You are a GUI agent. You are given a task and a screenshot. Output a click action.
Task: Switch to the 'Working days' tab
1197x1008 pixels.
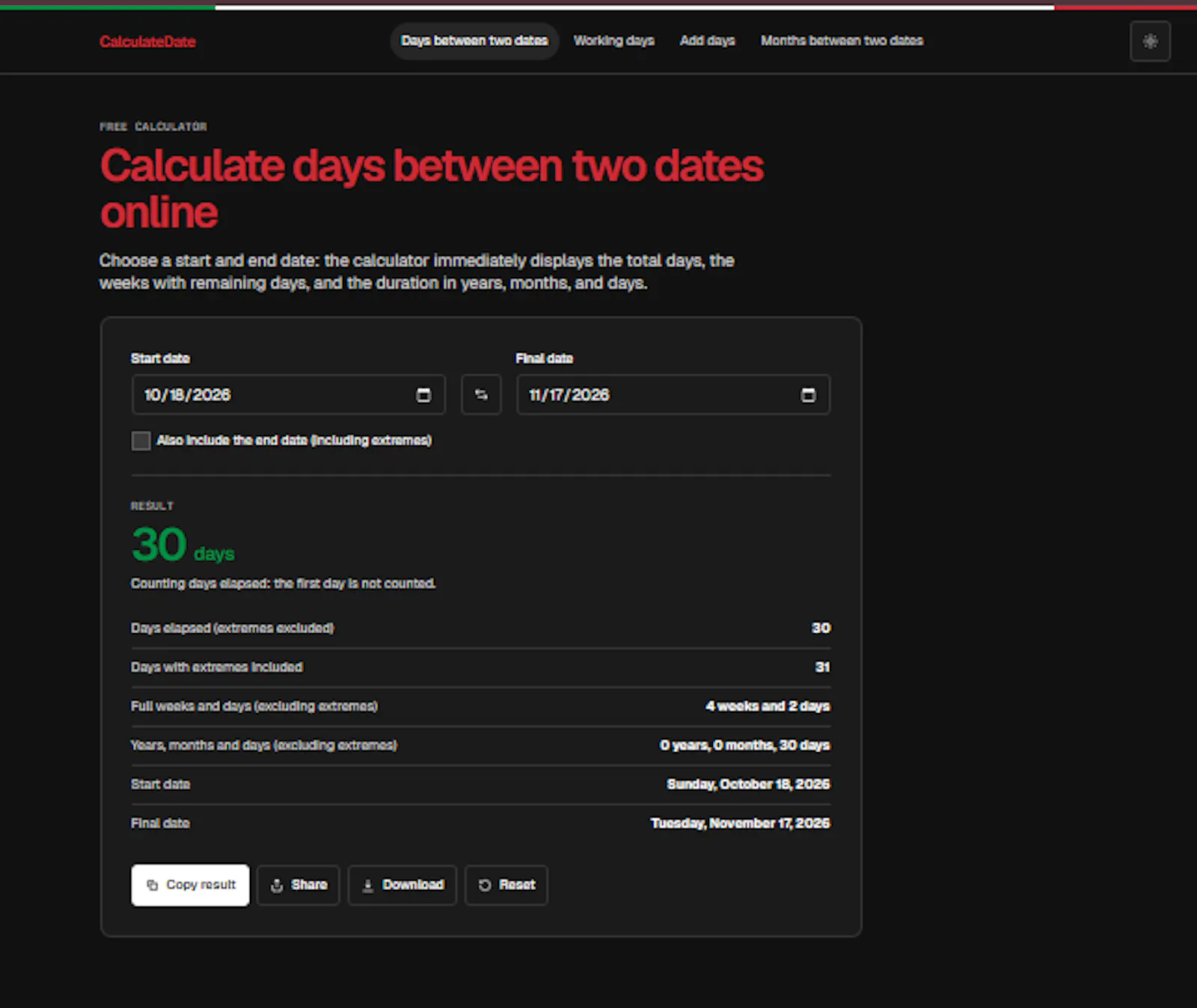click(x=614, y=41)
